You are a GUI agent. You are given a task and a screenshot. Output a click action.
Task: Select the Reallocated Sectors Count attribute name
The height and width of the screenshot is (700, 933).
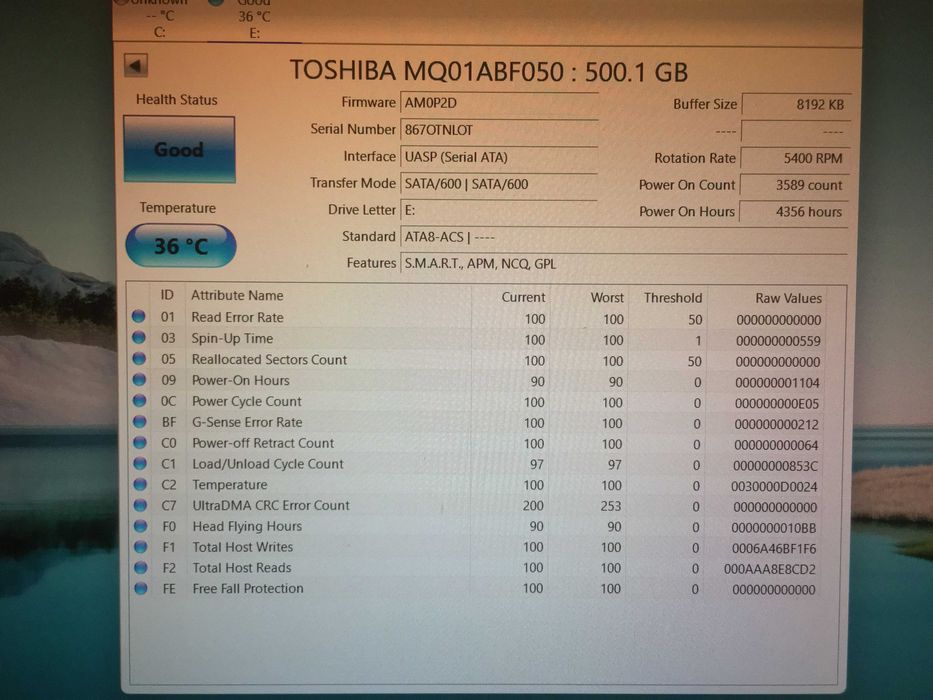click(x=269, y=360)
